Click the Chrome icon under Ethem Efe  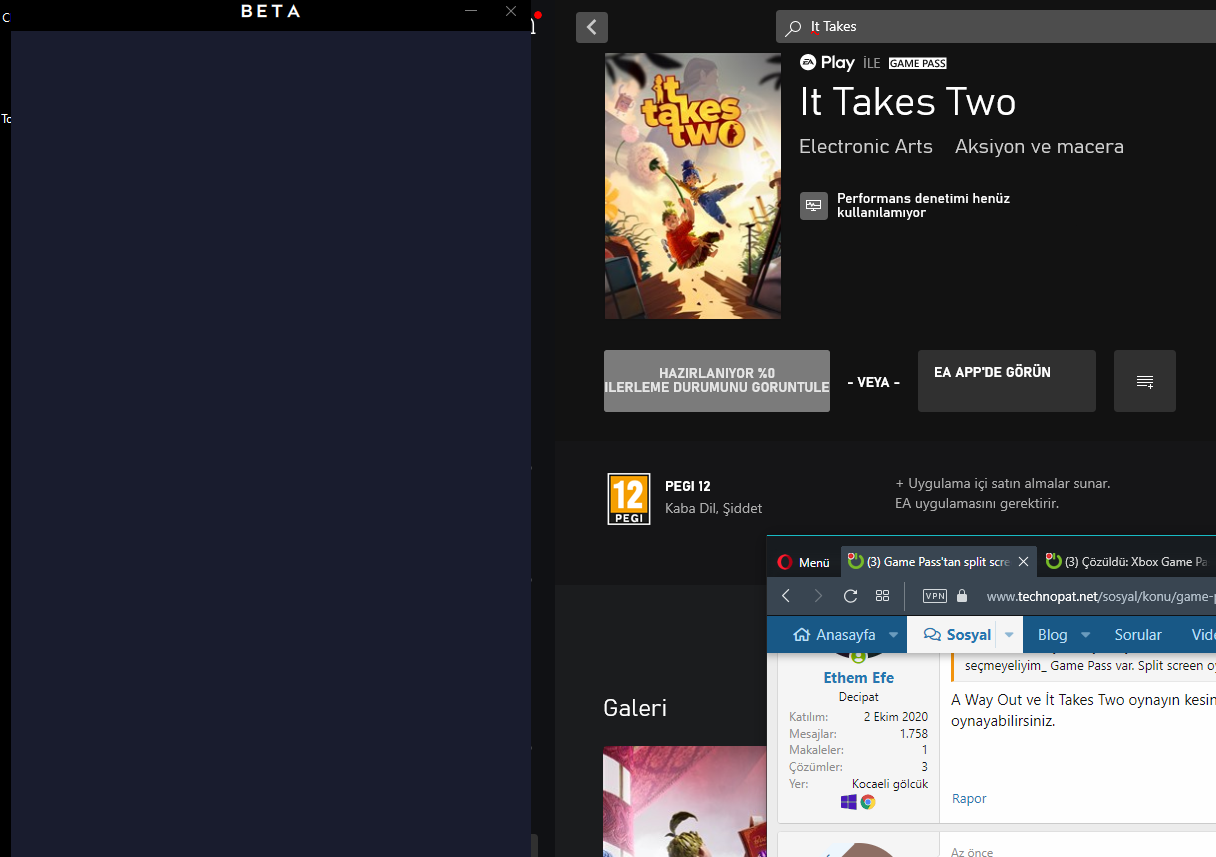click(x=868, y=802)
